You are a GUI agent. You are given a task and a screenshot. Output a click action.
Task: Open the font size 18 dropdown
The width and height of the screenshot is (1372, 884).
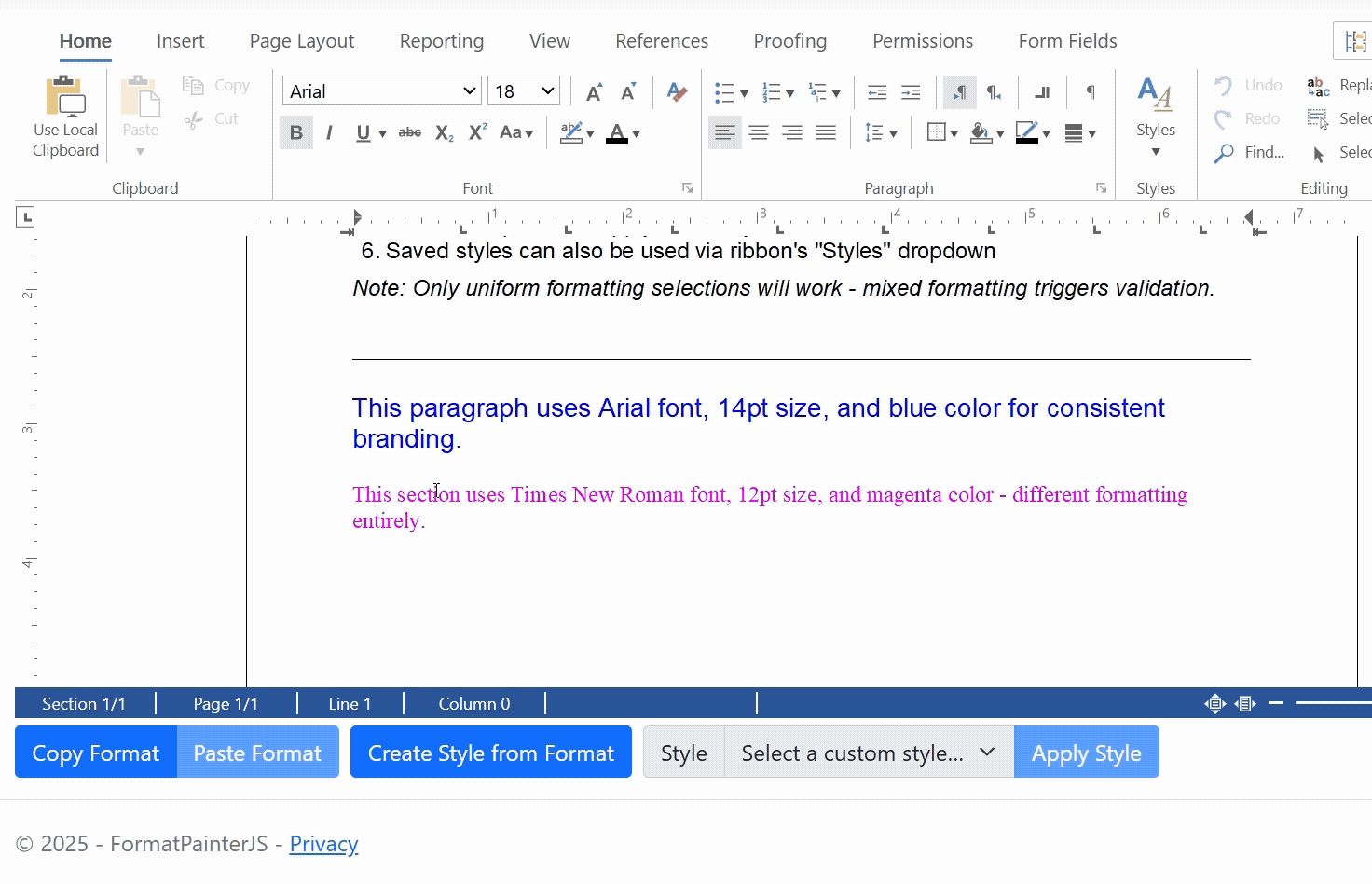[x=548, y=91]
